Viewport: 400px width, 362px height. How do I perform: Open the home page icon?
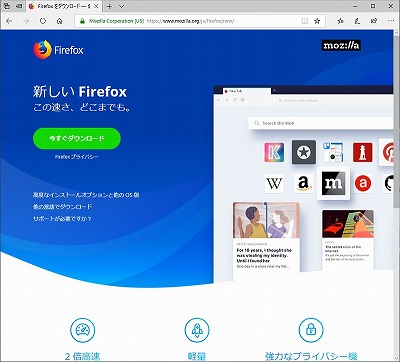60,21
